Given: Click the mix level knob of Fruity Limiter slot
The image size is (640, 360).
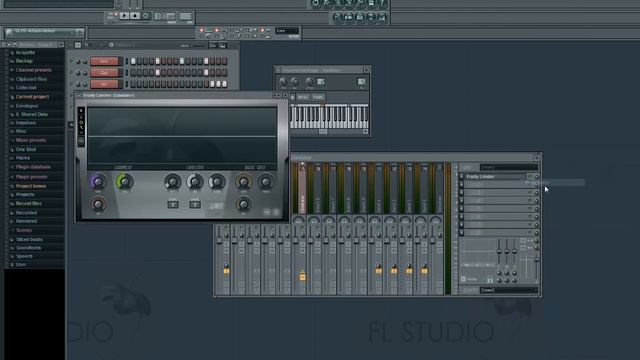Looking at the screenshot, I should (536, 177).
